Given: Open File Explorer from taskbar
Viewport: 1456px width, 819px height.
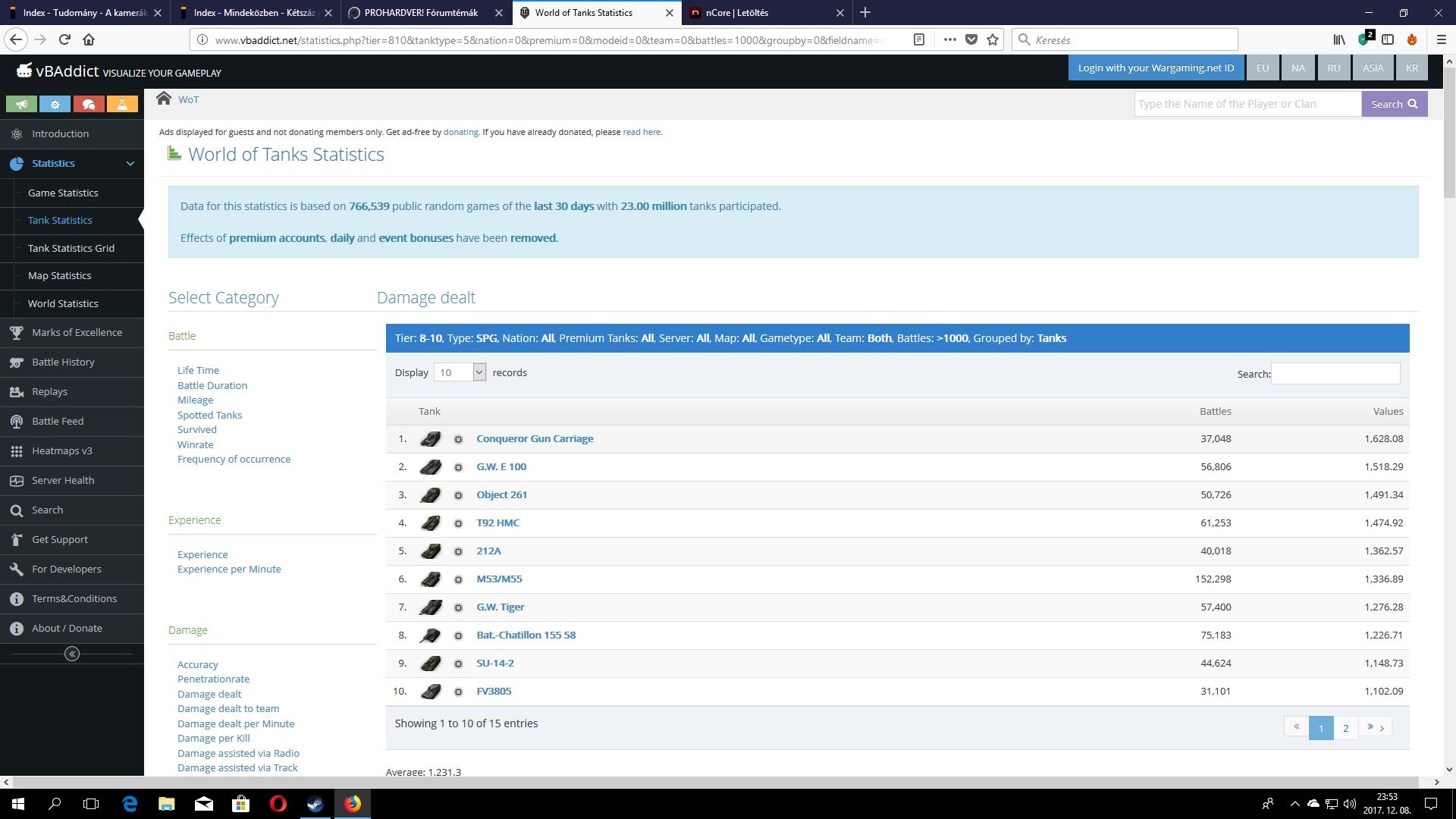Looking at the screenshot, I should (166, 804).
